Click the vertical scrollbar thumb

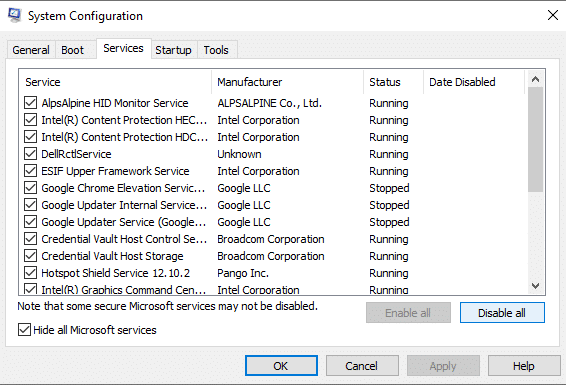(535, 139)
